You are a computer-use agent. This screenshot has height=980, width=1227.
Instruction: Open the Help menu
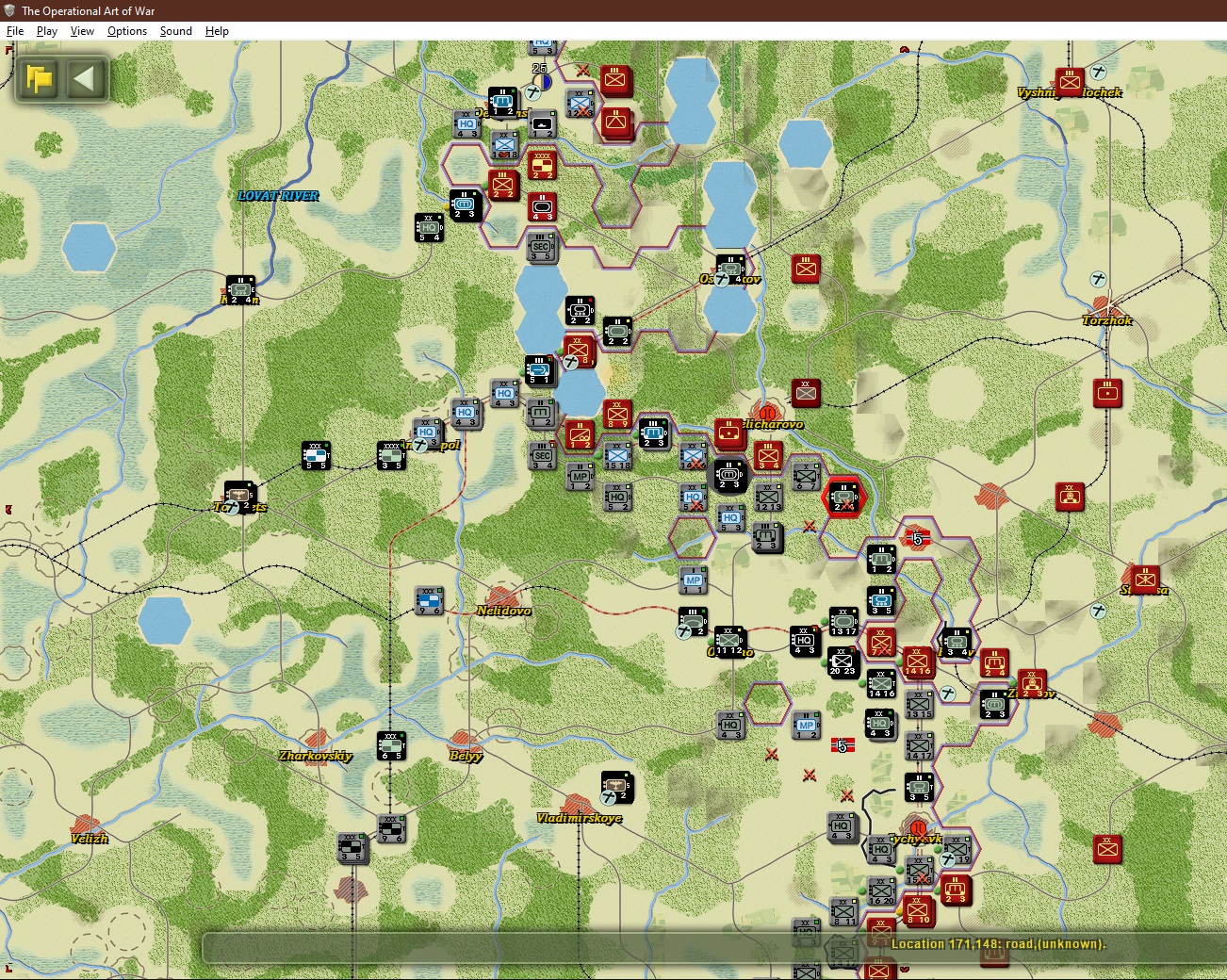[218, 31]
